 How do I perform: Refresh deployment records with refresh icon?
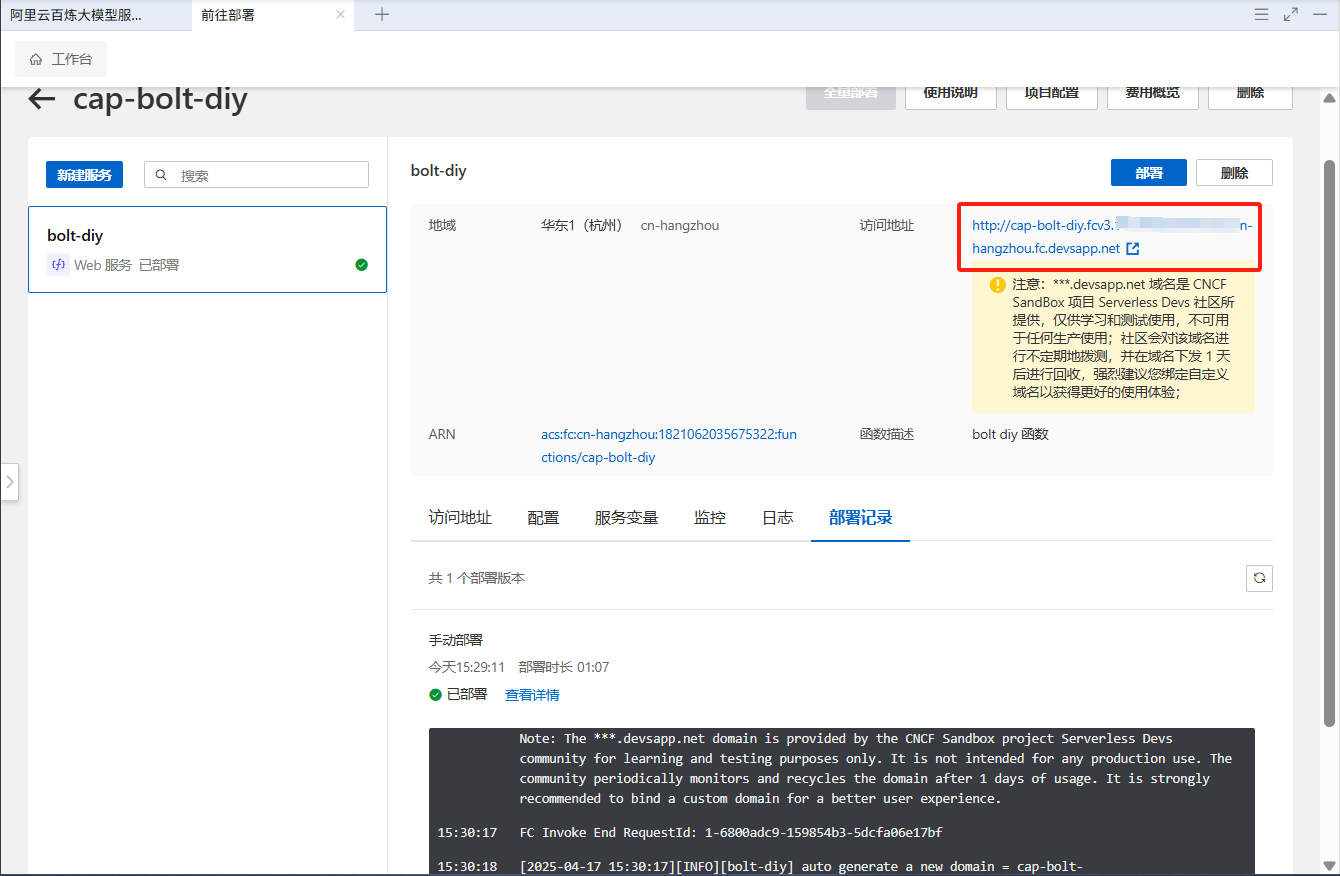click(1259, 578)
